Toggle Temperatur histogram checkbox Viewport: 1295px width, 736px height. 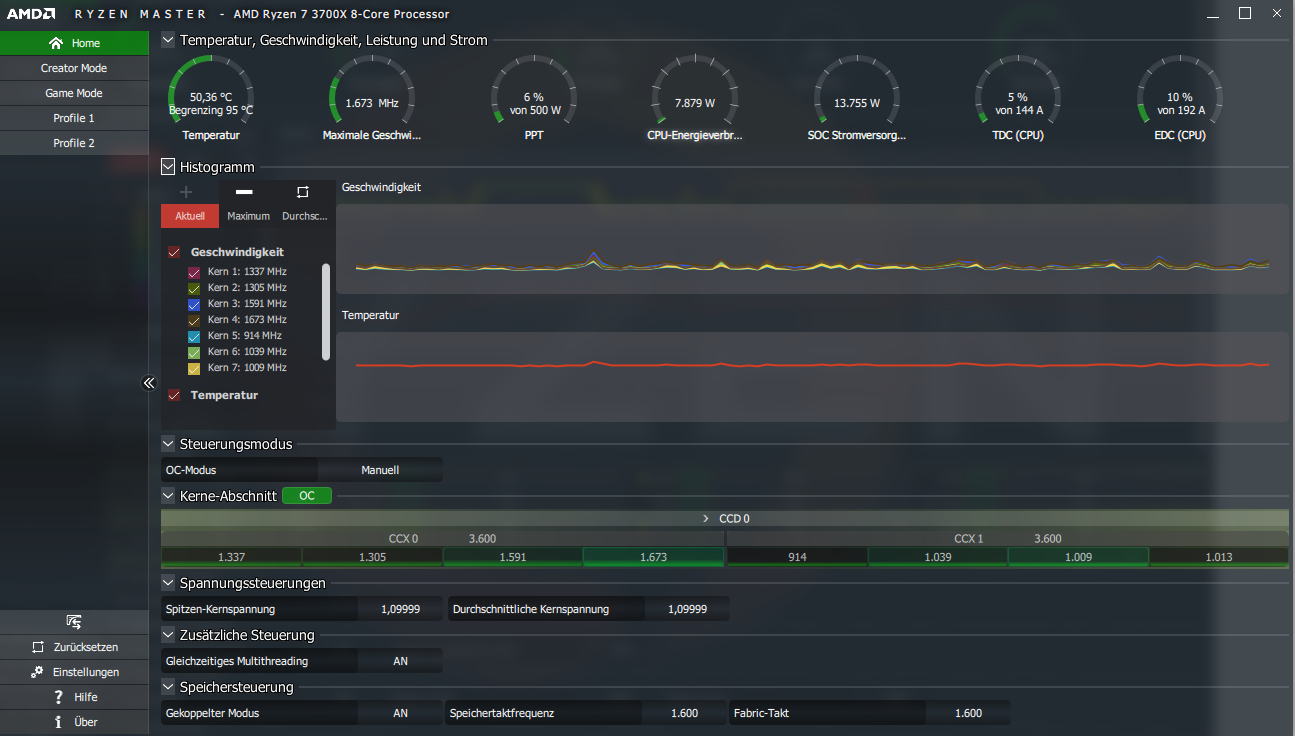tap(174, 395)
